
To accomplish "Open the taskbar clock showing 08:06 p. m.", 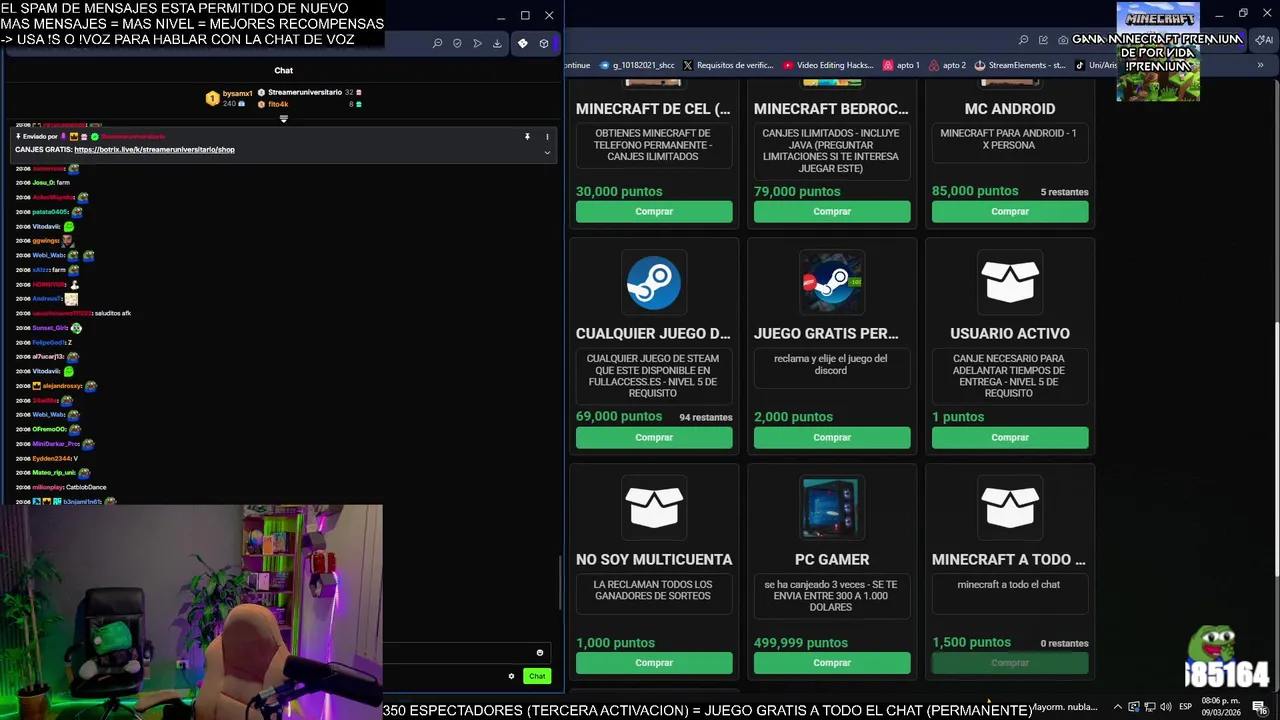I will point(1219,707).
